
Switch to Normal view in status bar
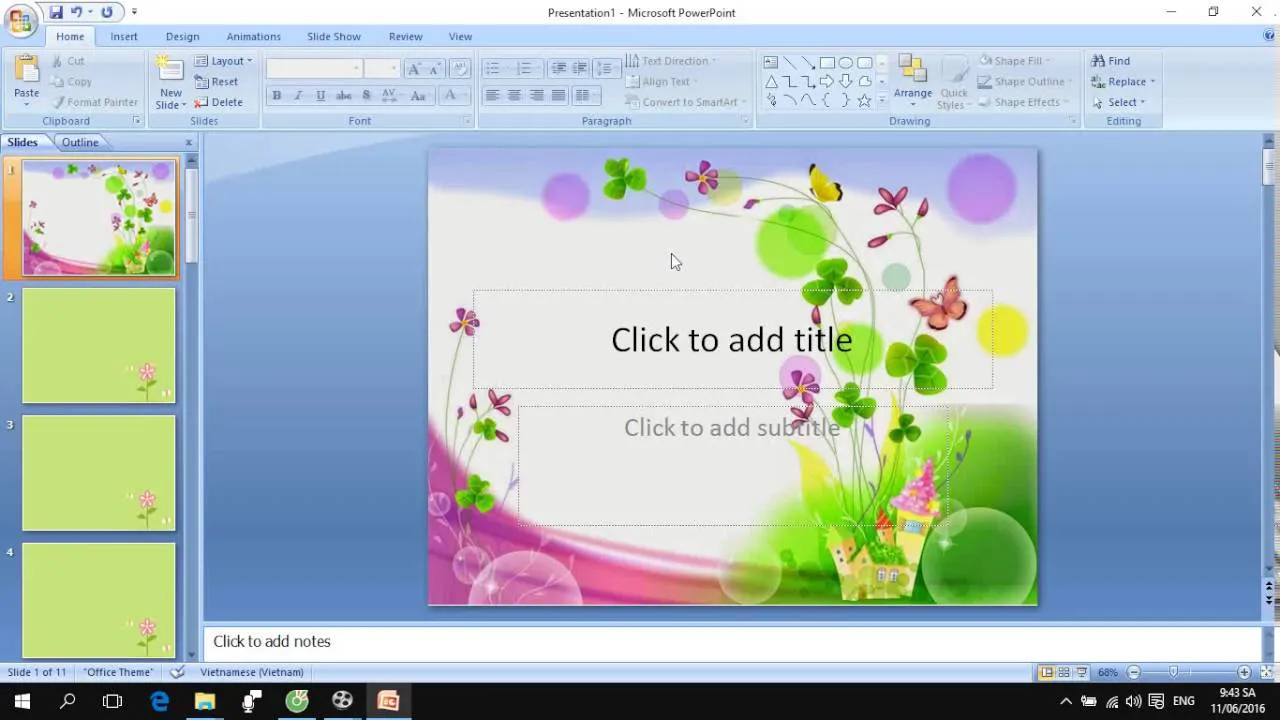point(1046,672)
